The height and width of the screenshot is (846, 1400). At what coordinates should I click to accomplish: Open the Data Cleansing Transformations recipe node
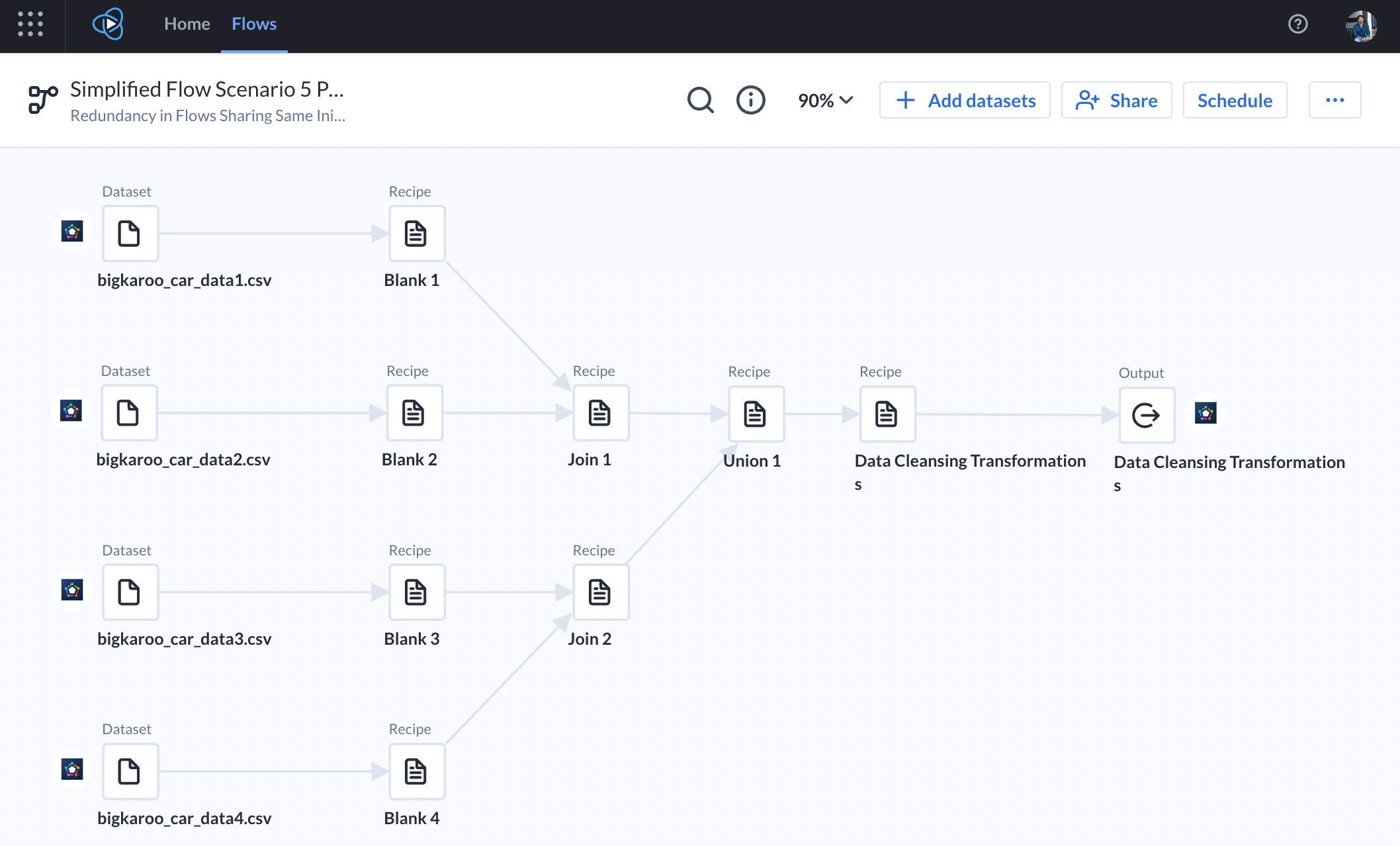[887, 414]
